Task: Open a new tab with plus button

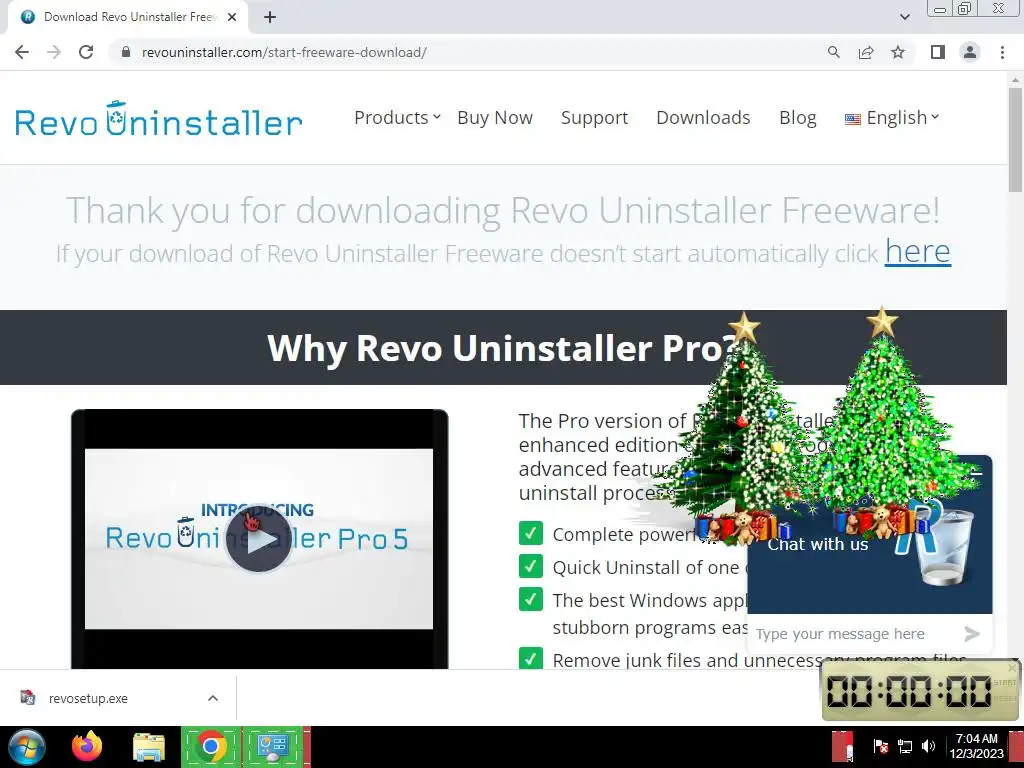Action: pyautogui.click(x=270, y=17)
